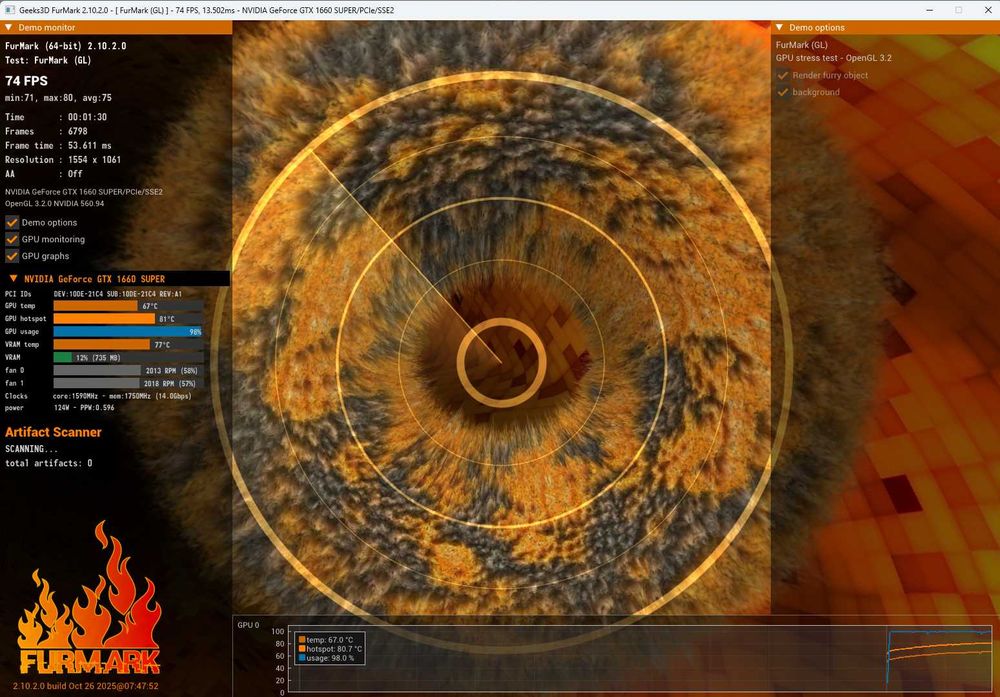The height and width of the screenshot is (697, 1000).
Task: Click the total artifacts: 0 text
Action: point(48,463)
